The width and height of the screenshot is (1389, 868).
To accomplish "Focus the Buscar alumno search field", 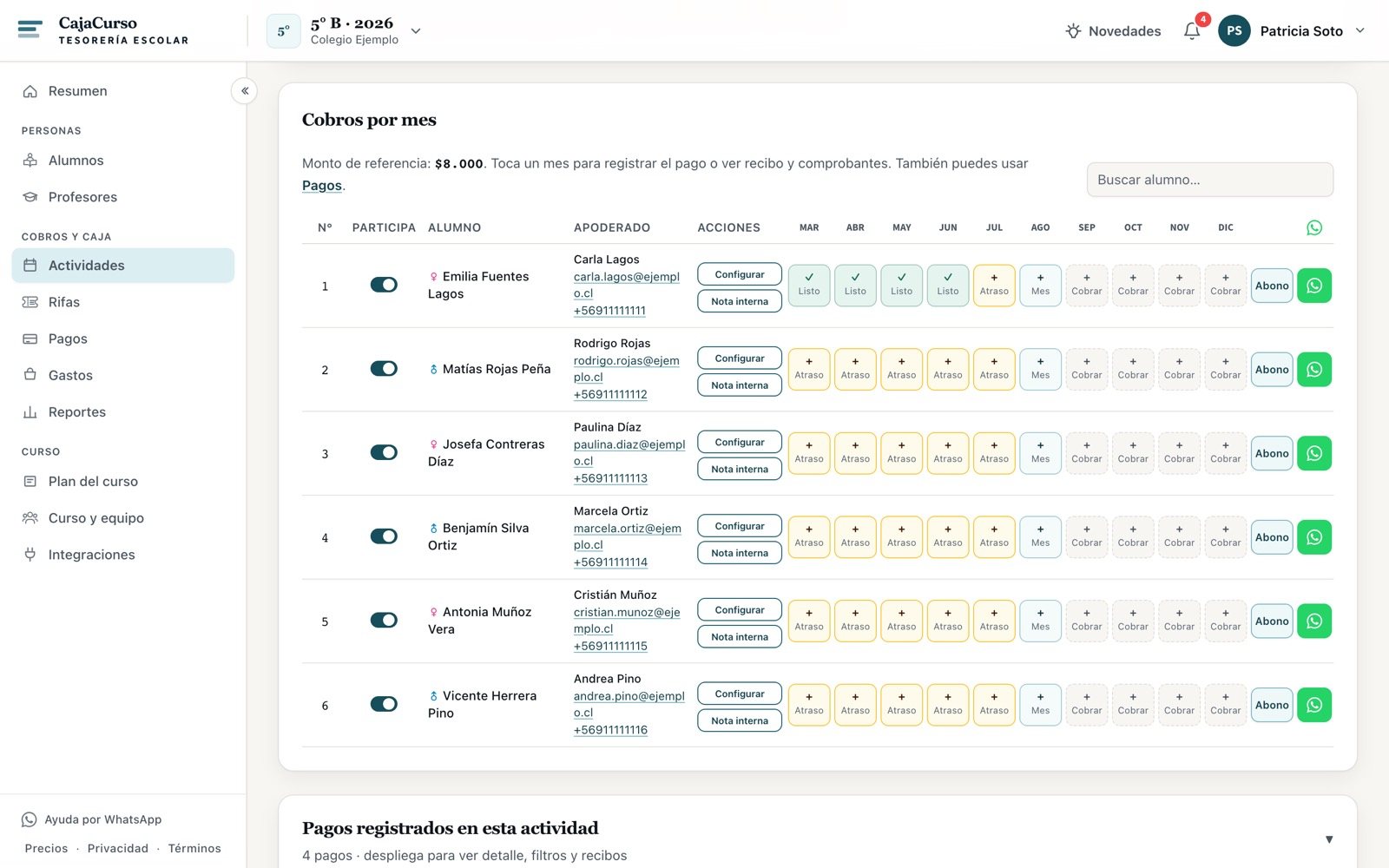I will point(1209,180).
